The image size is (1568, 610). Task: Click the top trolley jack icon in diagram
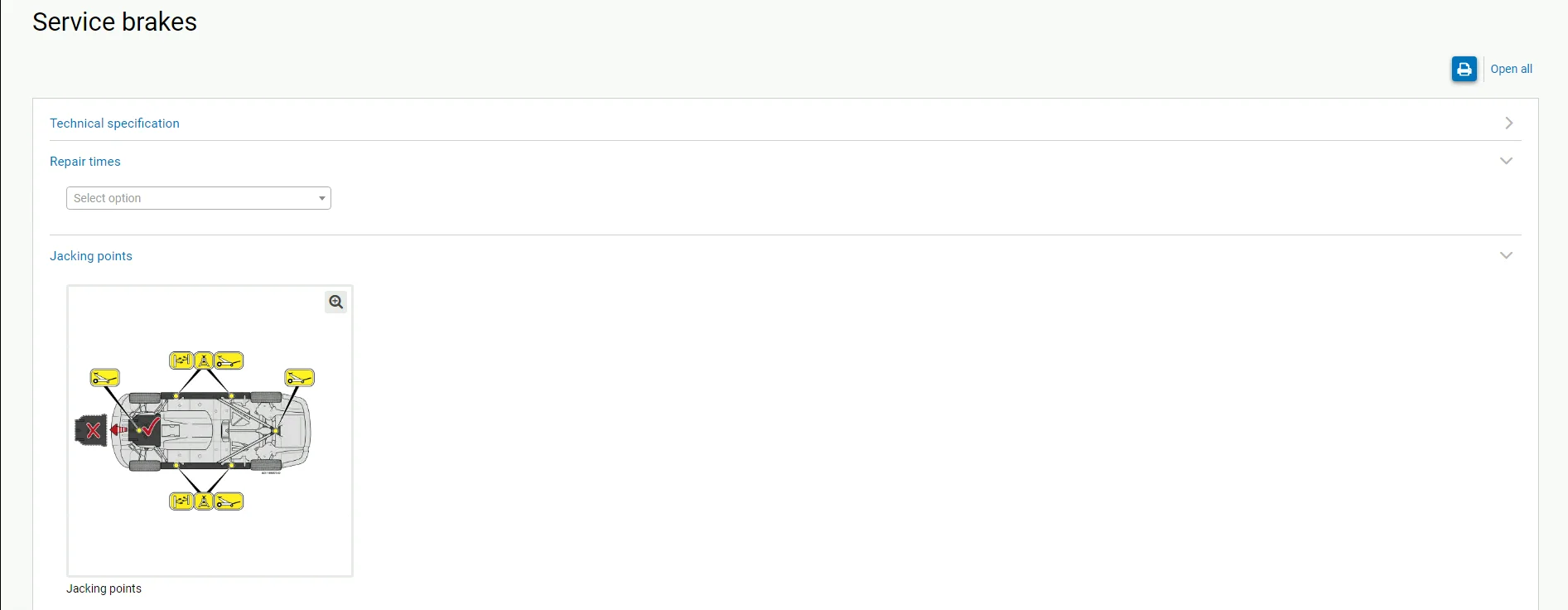pos(229,361)
